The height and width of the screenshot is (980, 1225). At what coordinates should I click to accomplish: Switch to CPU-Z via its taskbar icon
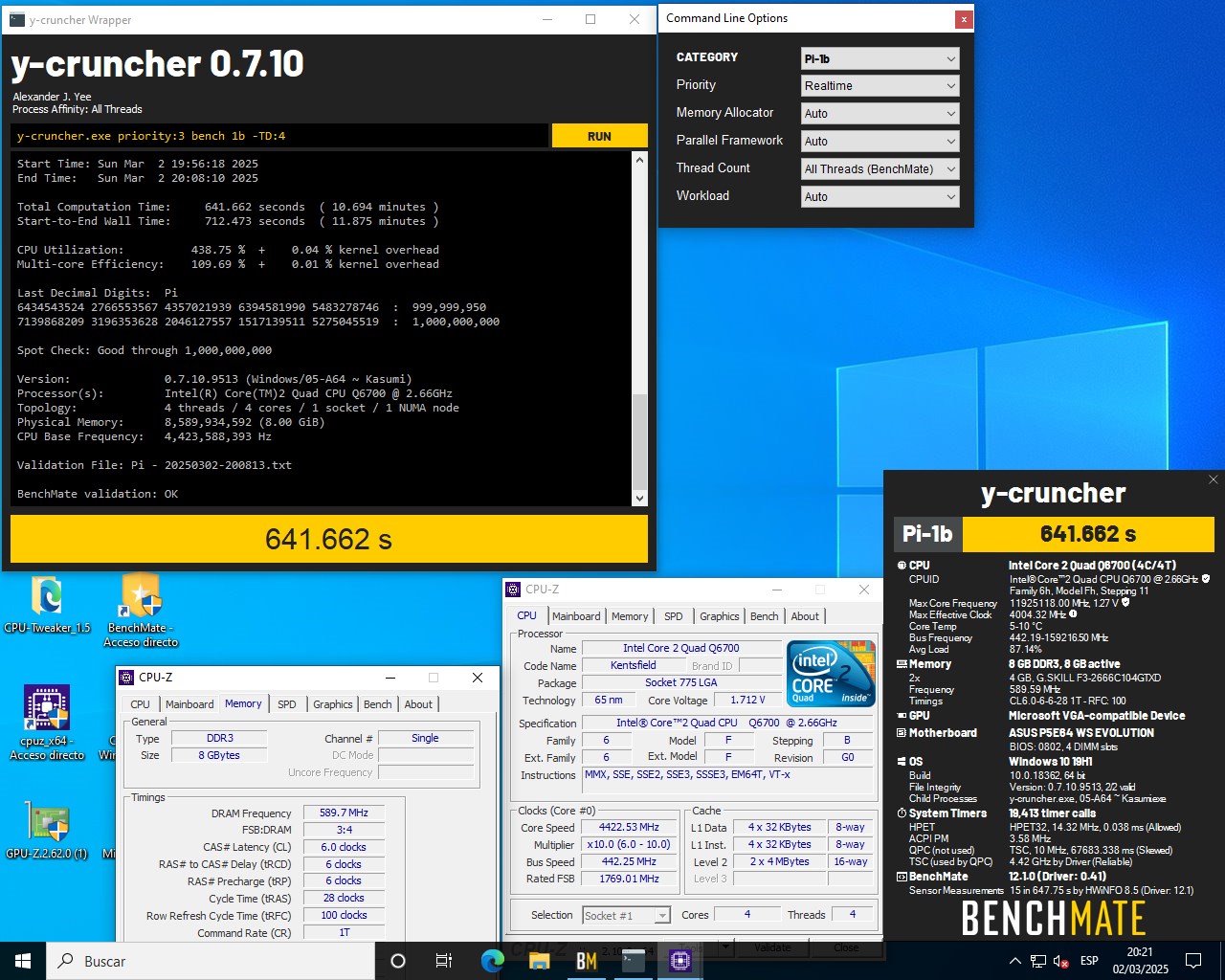[x=680, y=961]
